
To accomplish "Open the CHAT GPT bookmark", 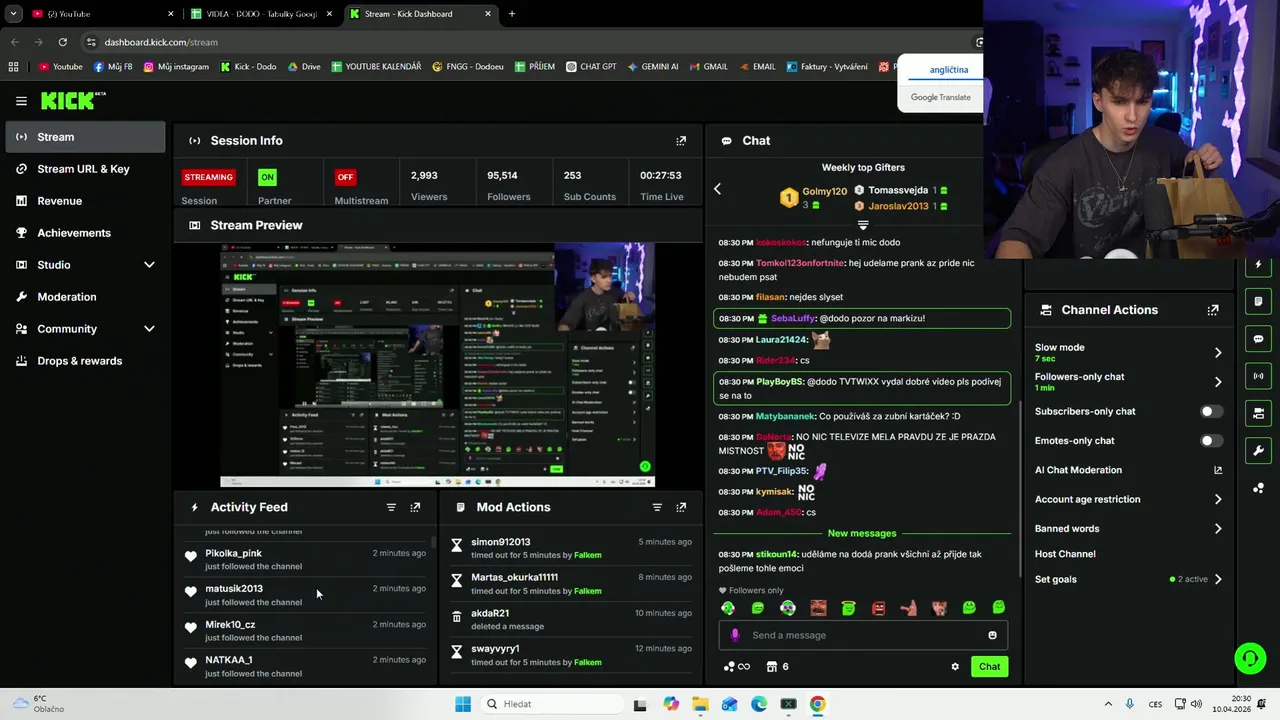I will 590,67.
